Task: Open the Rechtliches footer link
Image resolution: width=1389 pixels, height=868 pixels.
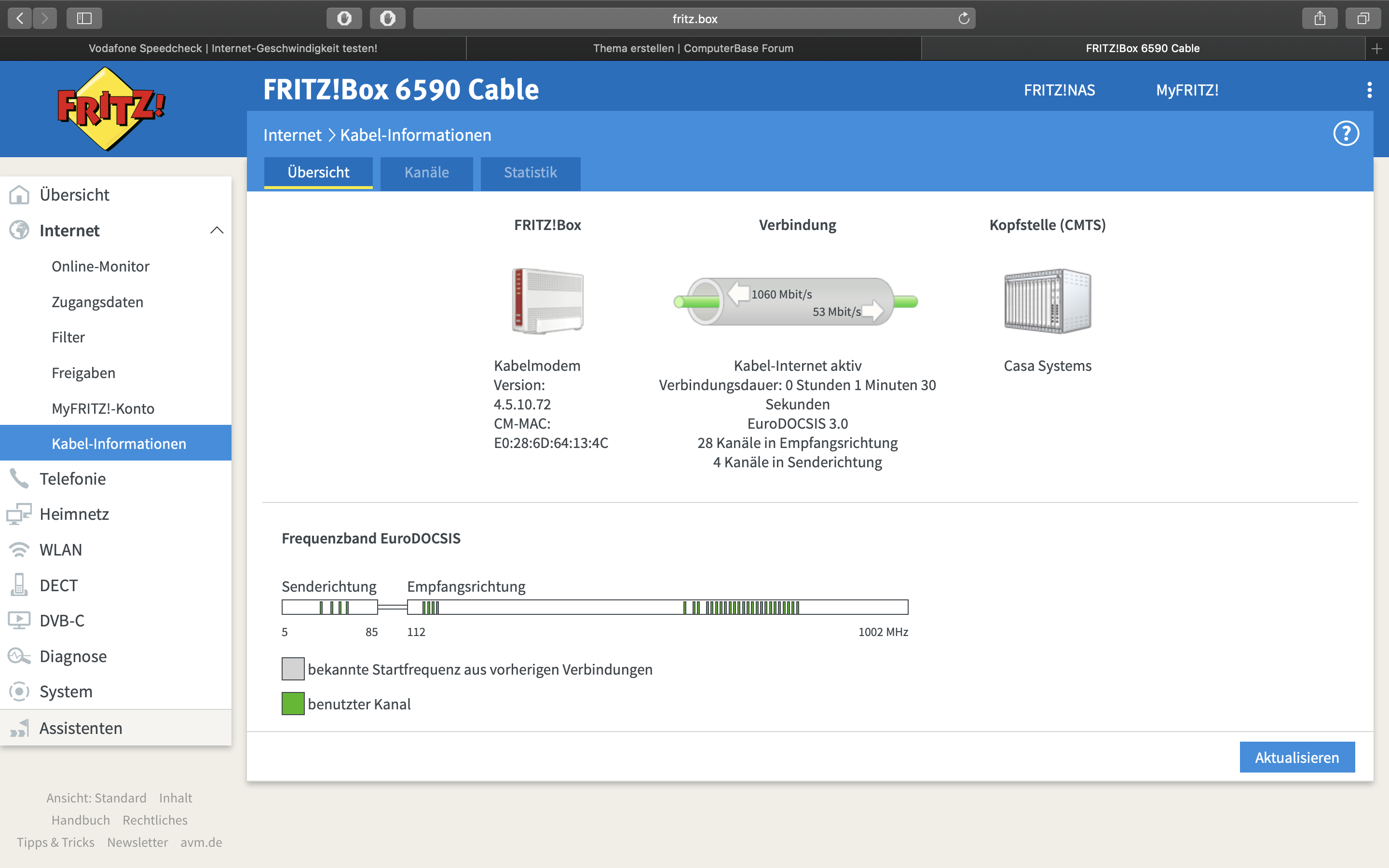Action: click(x=155, y=820)
